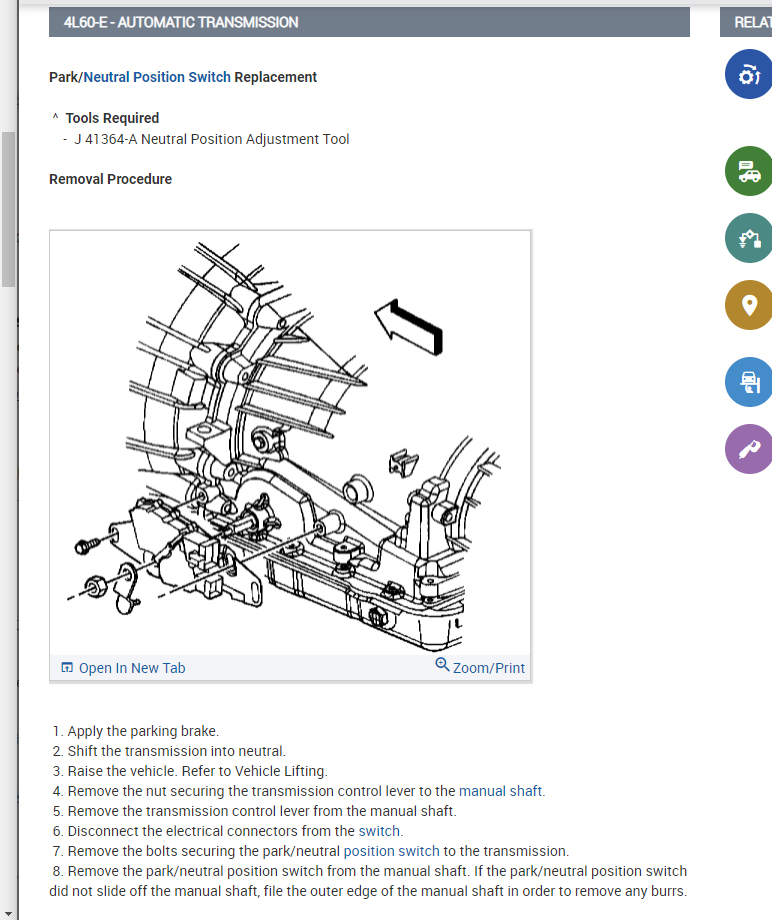Screen dimensions: 772x920
Task: Open the position switch link in step 7
Action: pos(391,851)
